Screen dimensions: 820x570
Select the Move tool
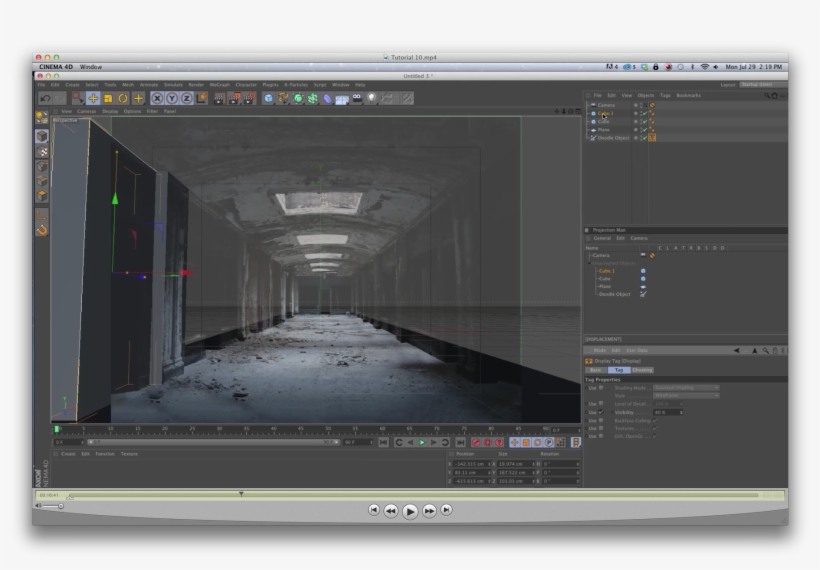click(93, 98)
